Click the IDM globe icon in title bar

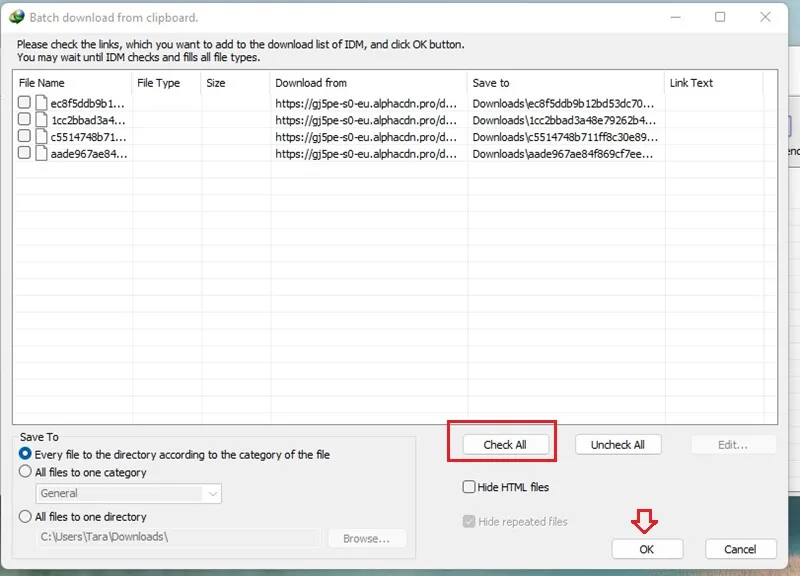point(17,17)
